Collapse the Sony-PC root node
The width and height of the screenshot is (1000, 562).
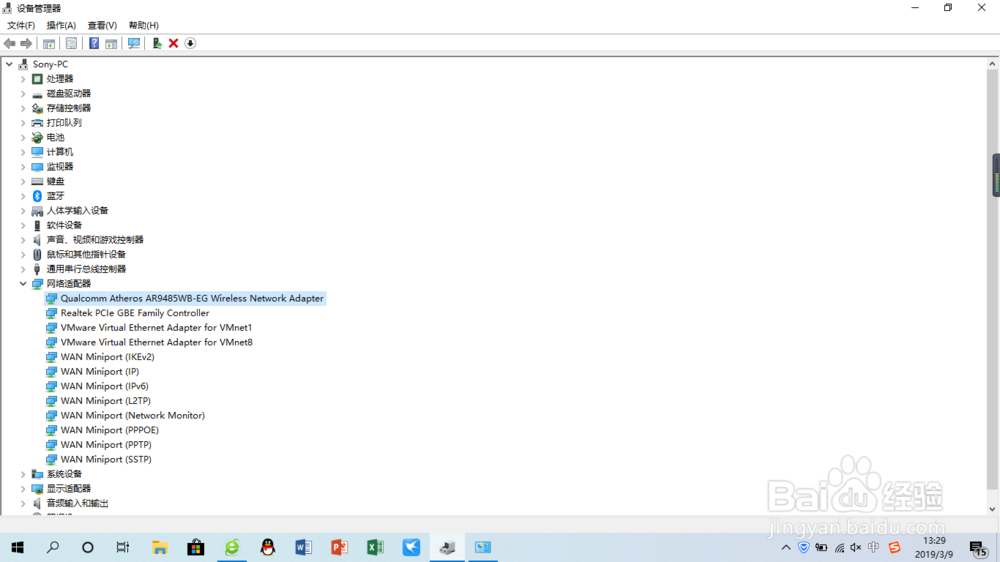pos(9,64)
